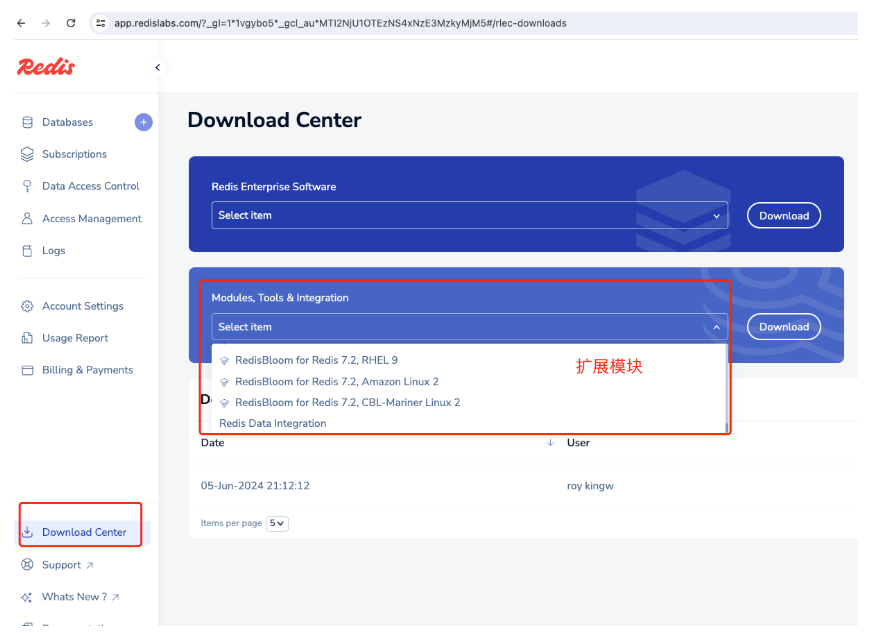Select the Redis Data Integration group entry
This screenshot has height=633, width=883.
pos(273,424)
